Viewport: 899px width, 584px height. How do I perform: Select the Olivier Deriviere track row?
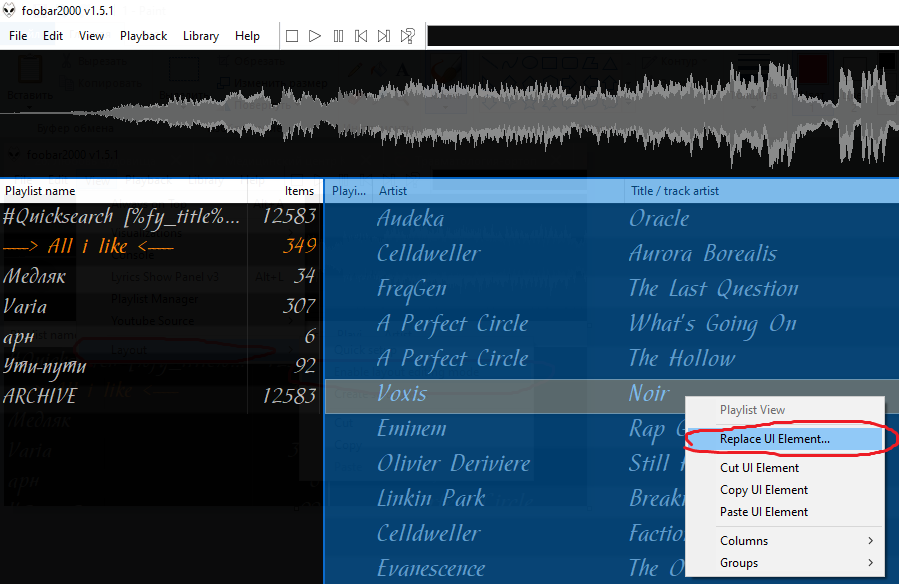[x=505, y=464]
